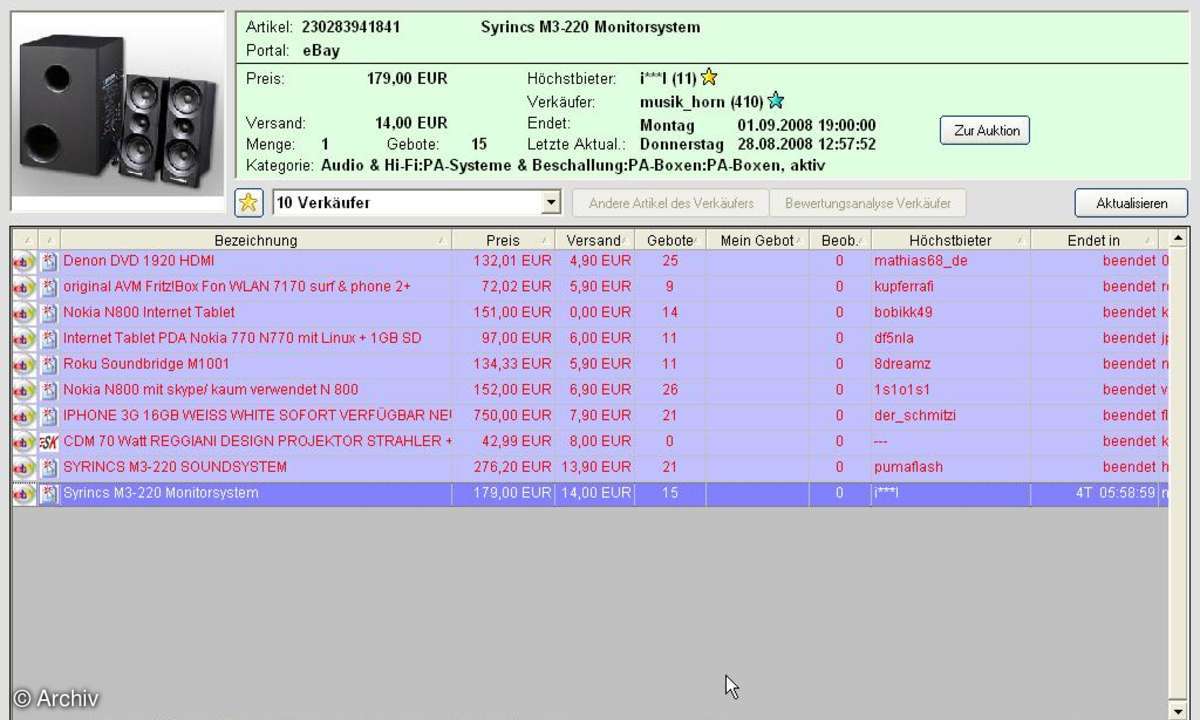This screenshot has width=1200, height=720.
Task: Select Nokia N800 mit skype row
Action: coord(590,390)
